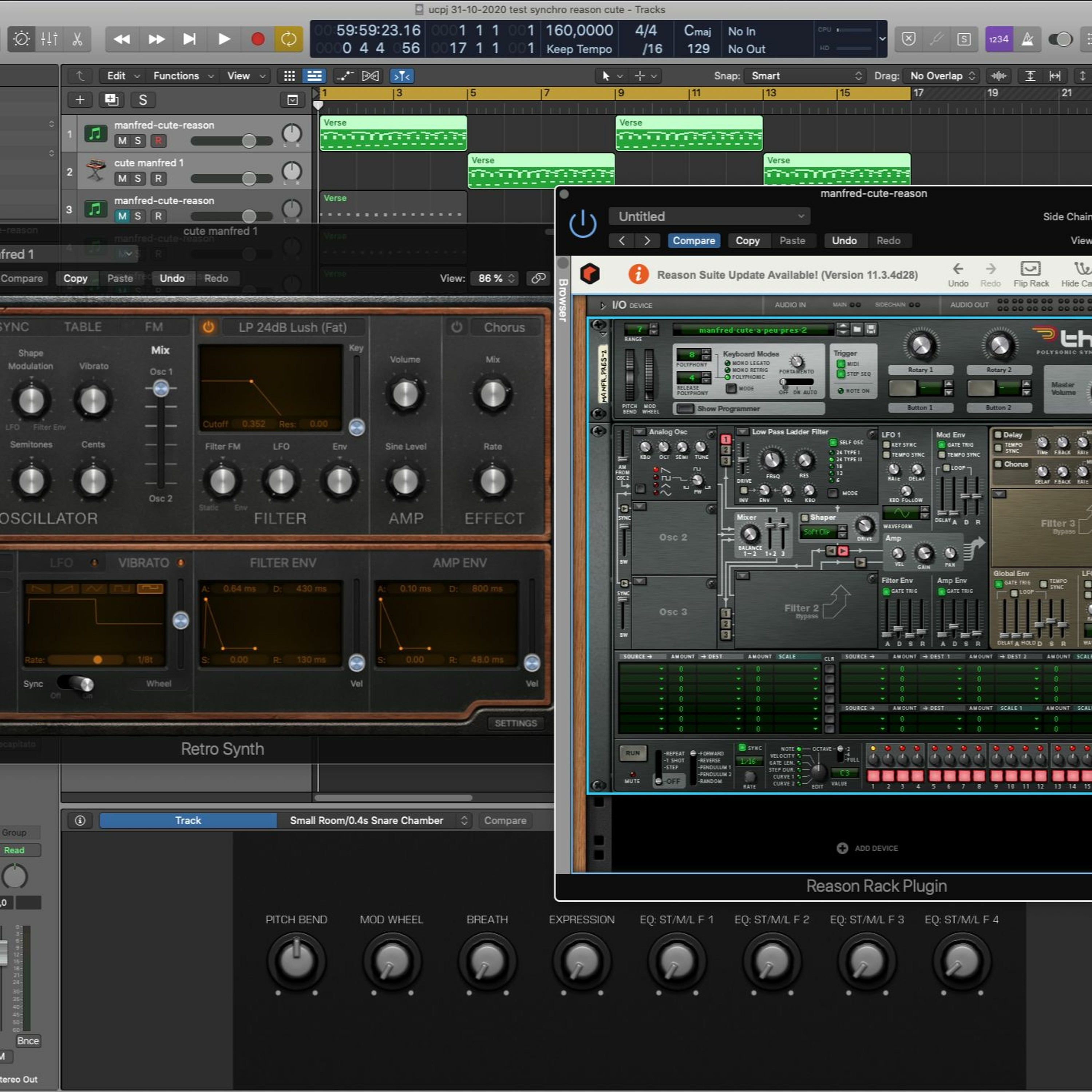Open the Snap Smart dropdown

click(x=805, y=76)
